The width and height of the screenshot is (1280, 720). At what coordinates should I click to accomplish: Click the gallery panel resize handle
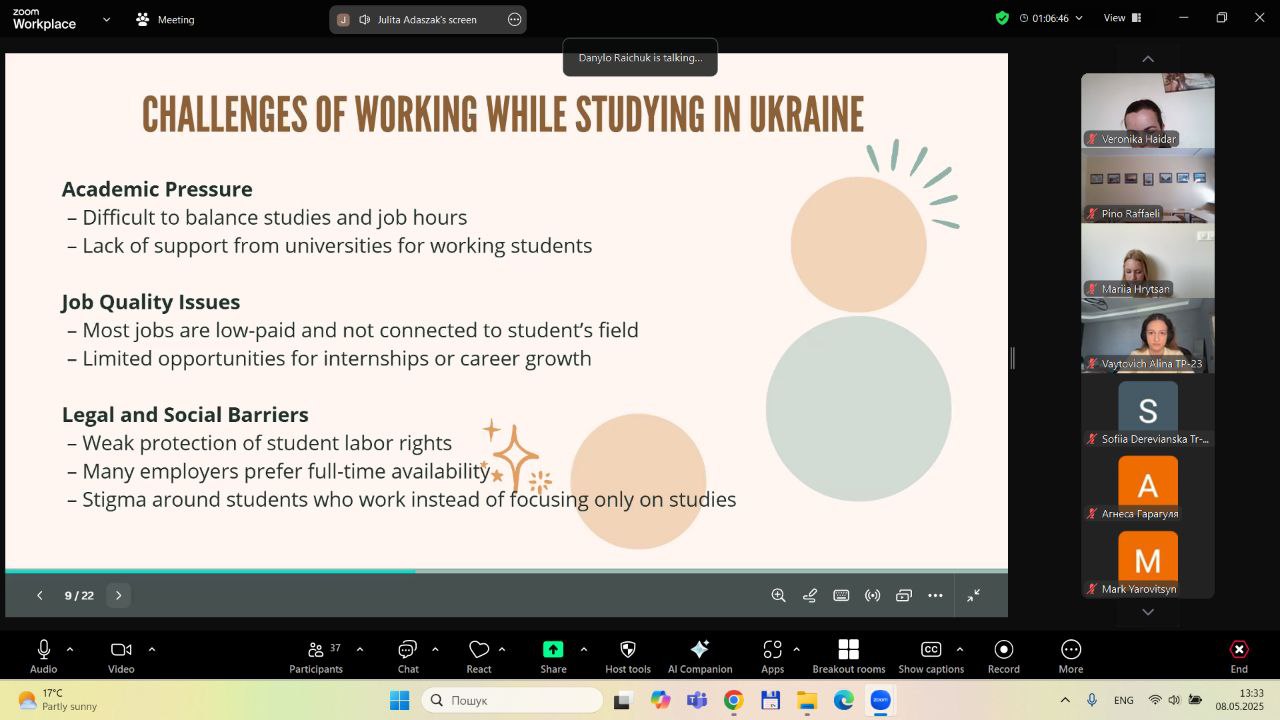pyautogui.click(x=1013, y=358)
